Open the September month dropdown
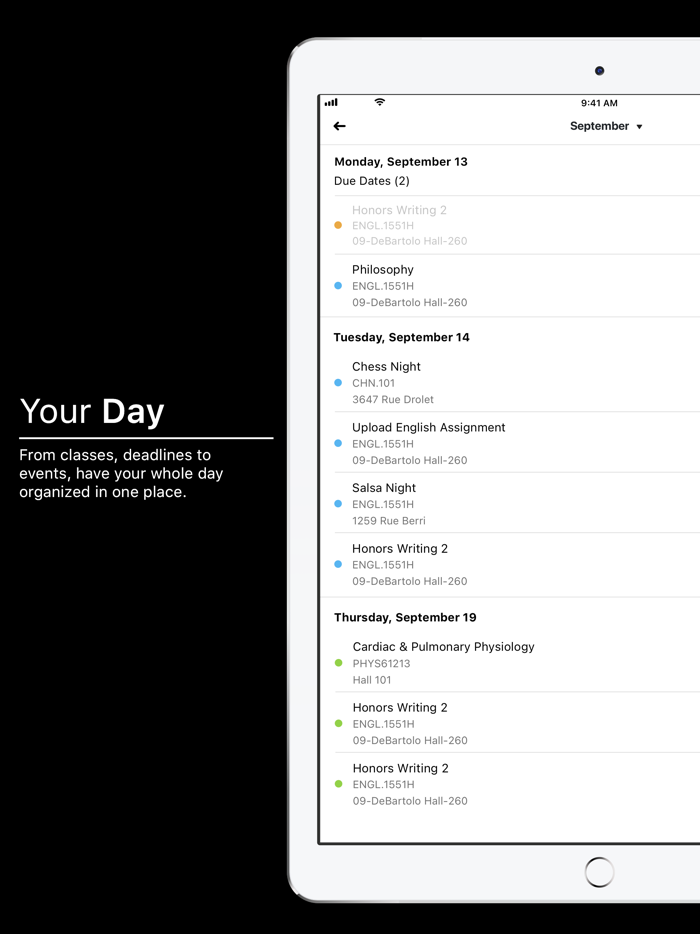The width and height of the screenshot is (700, 934). (x=606, y=126)
